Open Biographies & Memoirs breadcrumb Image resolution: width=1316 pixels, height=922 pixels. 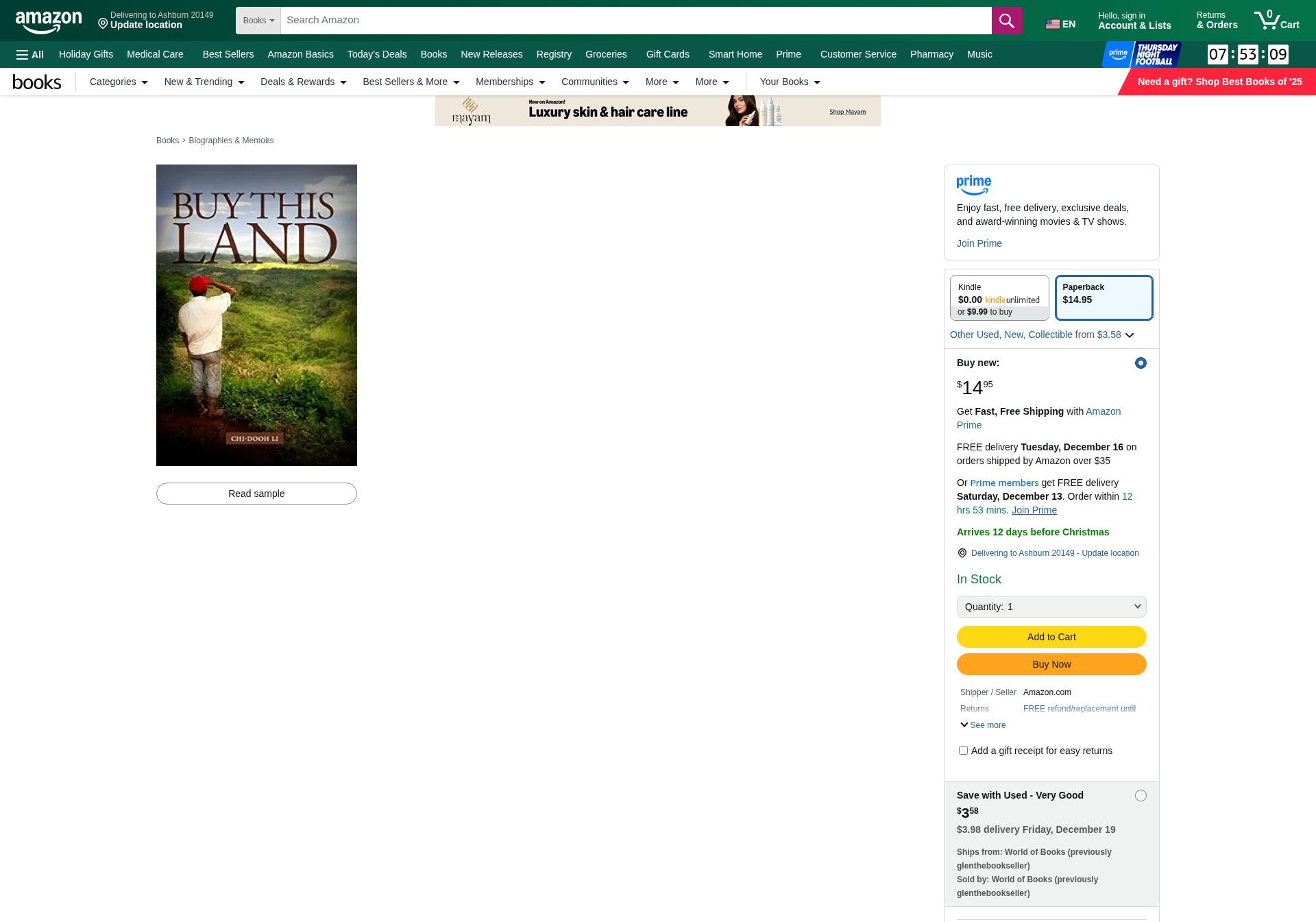pos(231,141)
